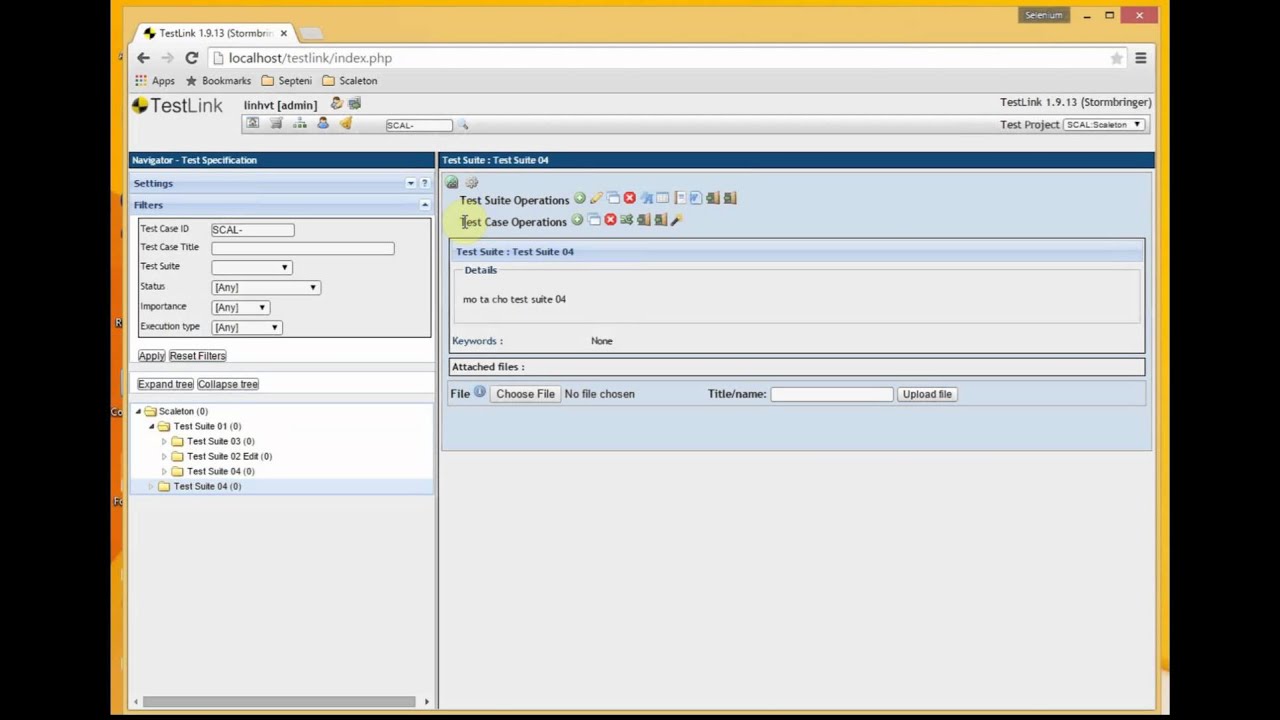1280x720 pixels.
Task: Click the info icon next to File label
Action: [x=480, y=392]
